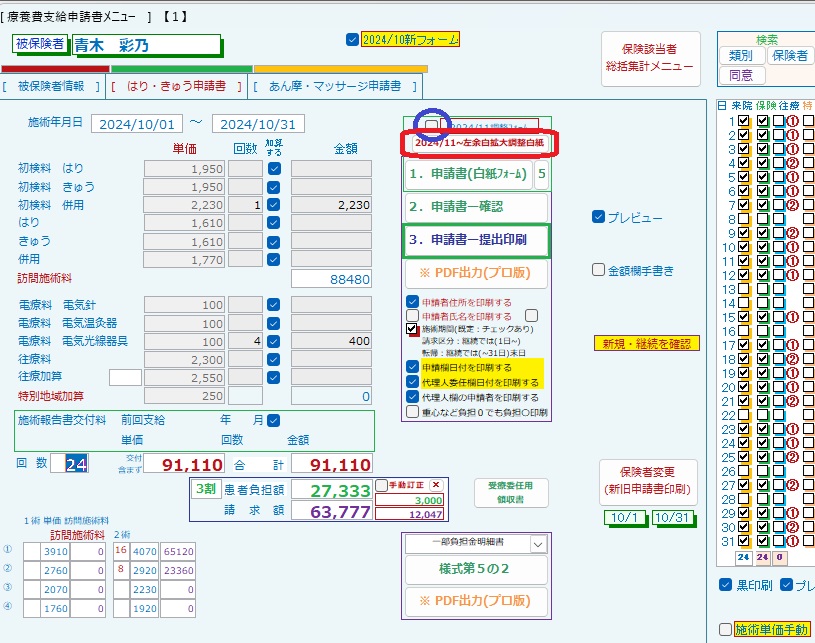Image resolution: width=815 pixels, height=643 pixels.
Task: Click the circled ② mark on day 9 row
Action: tap(792, 233)
